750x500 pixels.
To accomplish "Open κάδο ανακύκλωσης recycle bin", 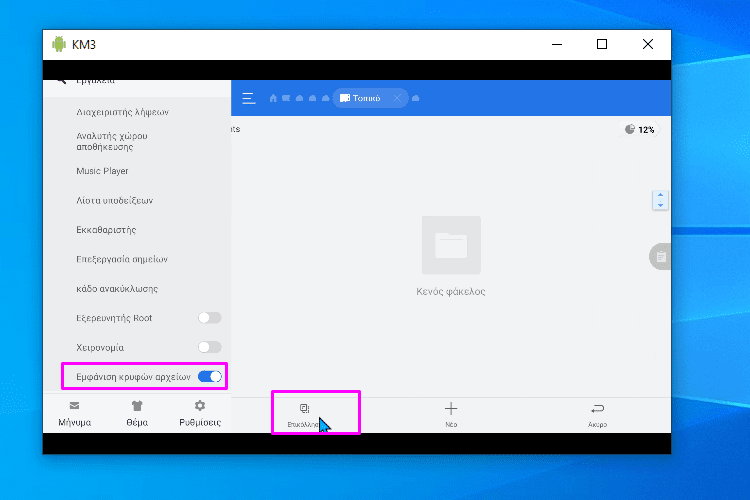I will (x=117, y=289).
